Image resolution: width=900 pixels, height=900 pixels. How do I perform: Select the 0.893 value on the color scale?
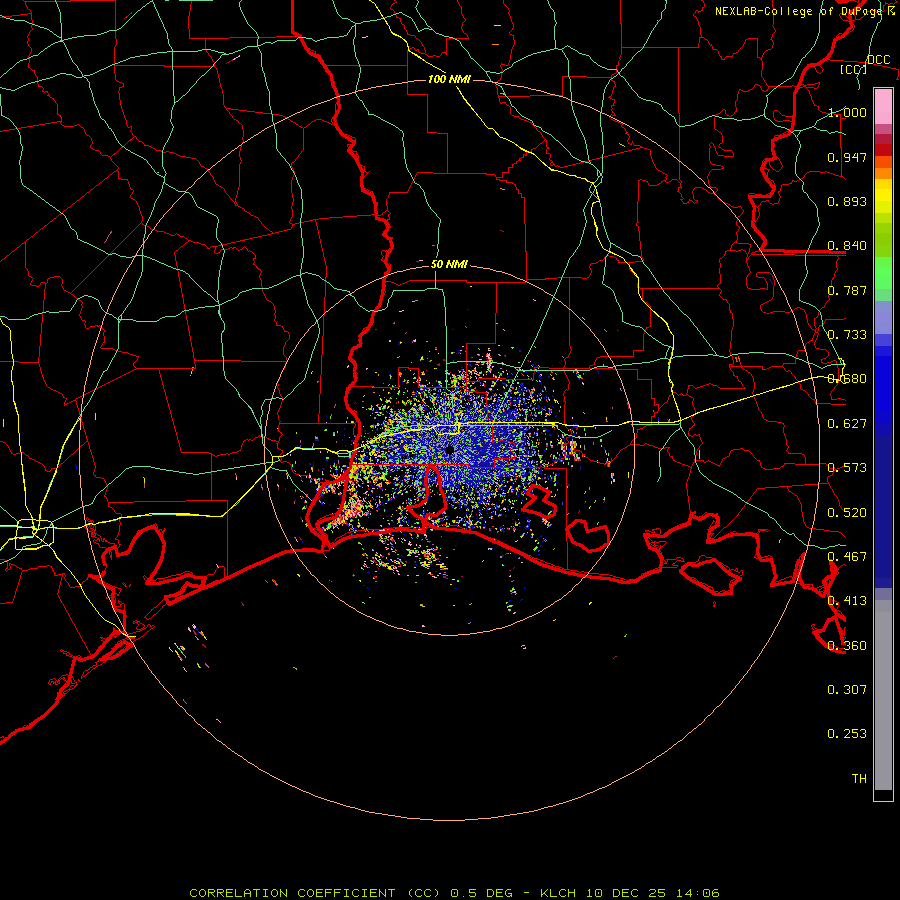pyautogui.click(x=847, y=201)
